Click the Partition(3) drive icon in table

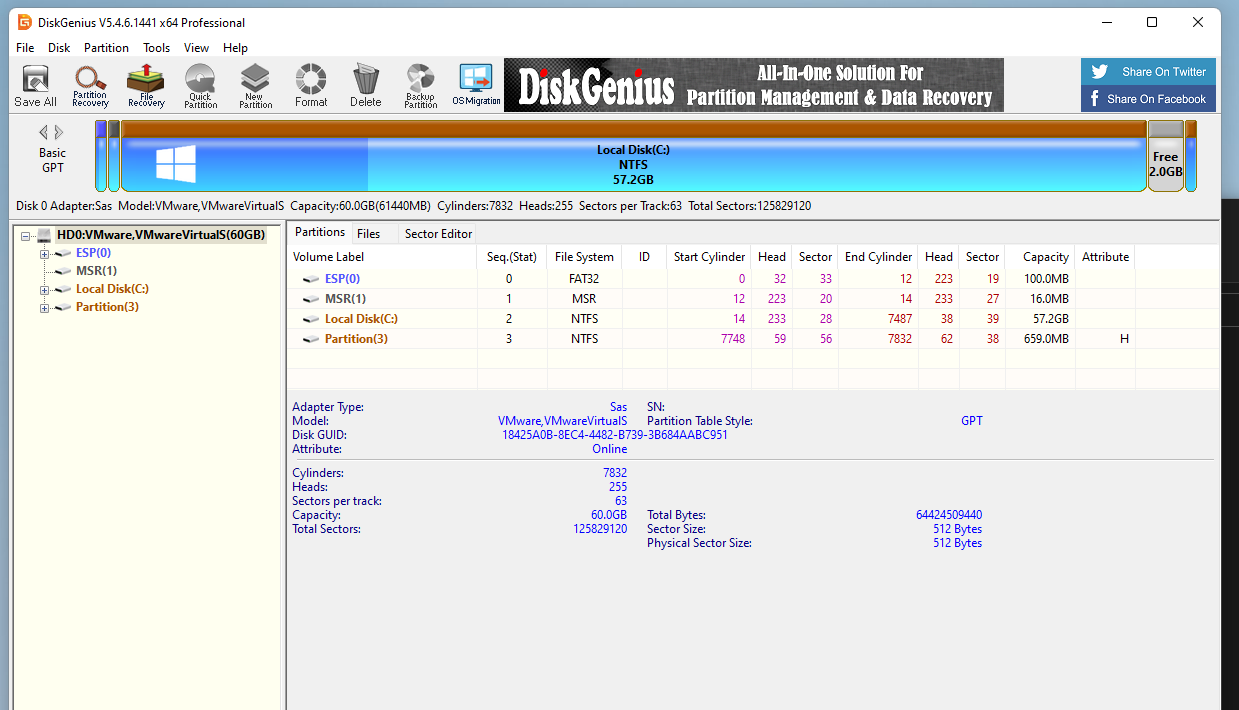(x=312, y=339)
